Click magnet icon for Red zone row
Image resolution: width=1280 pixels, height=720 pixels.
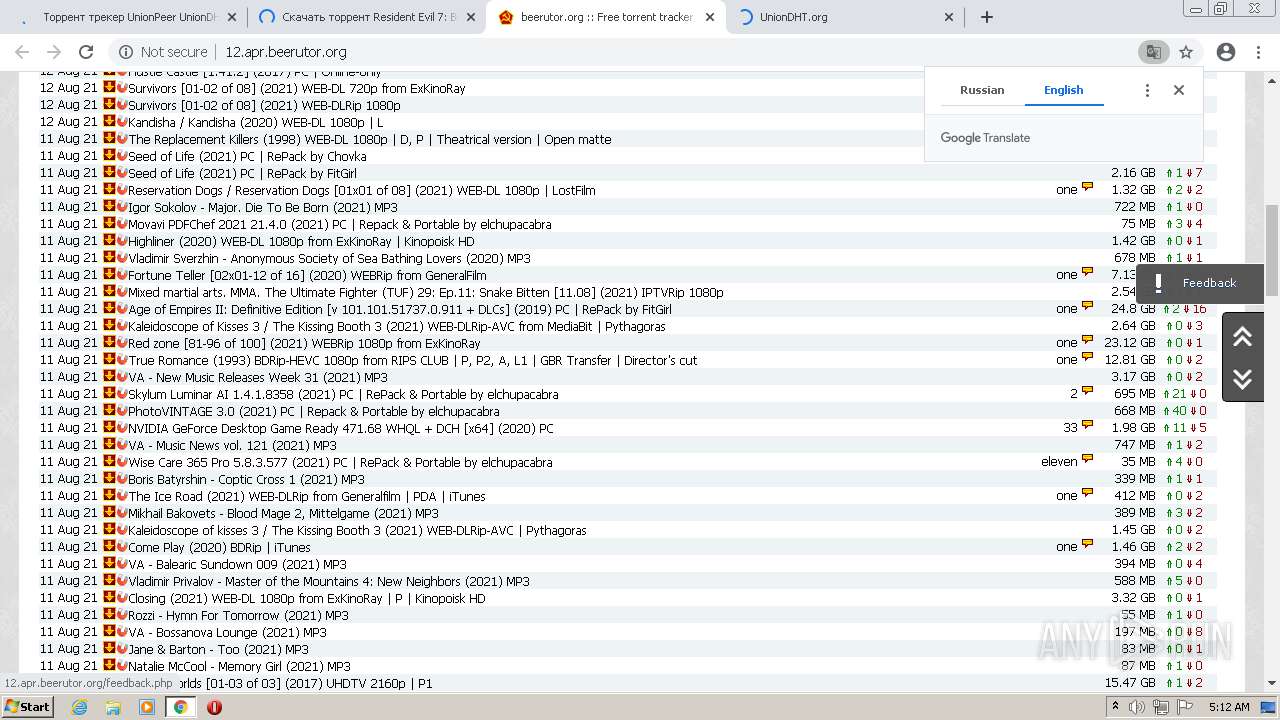click(122, 342)
